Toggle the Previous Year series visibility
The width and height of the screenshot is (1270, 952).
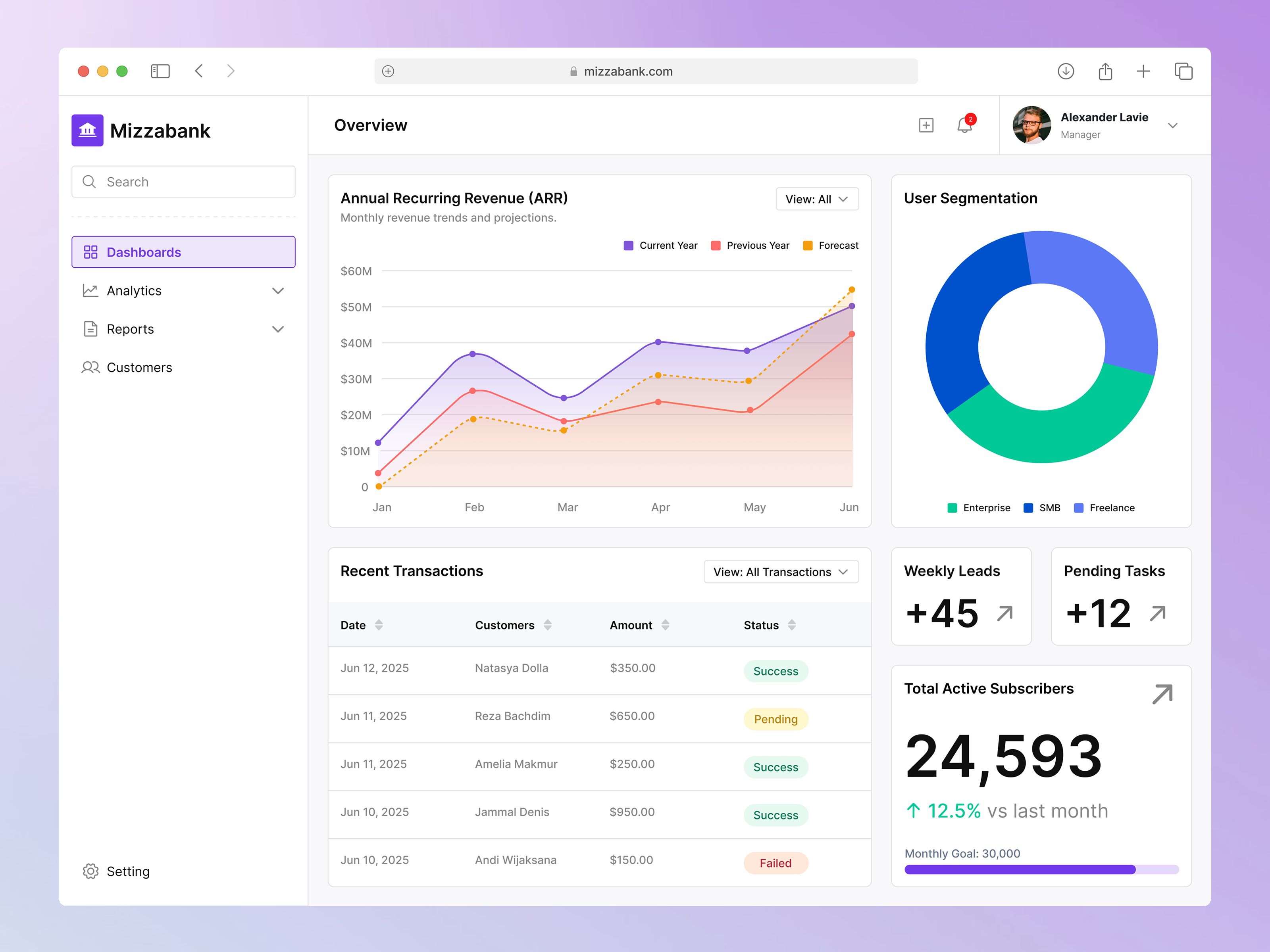750,245
